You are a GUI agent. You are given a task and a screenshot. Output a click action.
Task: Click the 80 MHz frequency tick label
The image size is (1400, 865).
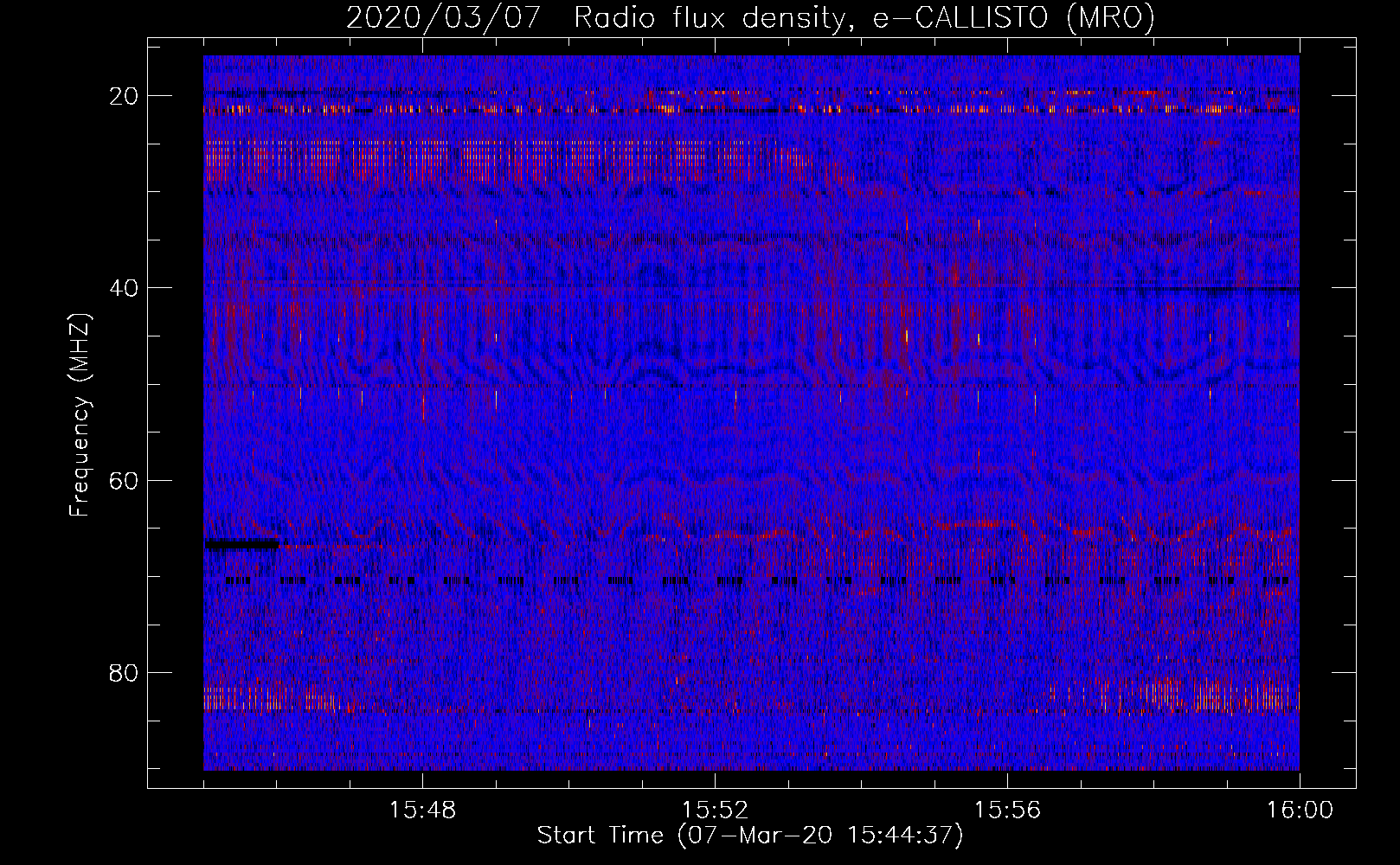(125, 673)
